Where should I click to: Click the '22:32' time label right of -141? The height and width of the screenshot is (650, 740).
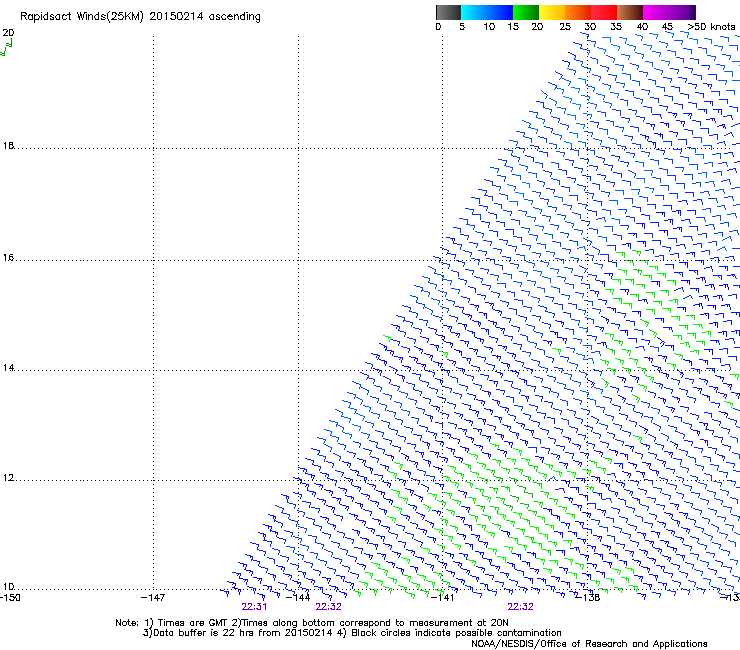click(521, 607)
